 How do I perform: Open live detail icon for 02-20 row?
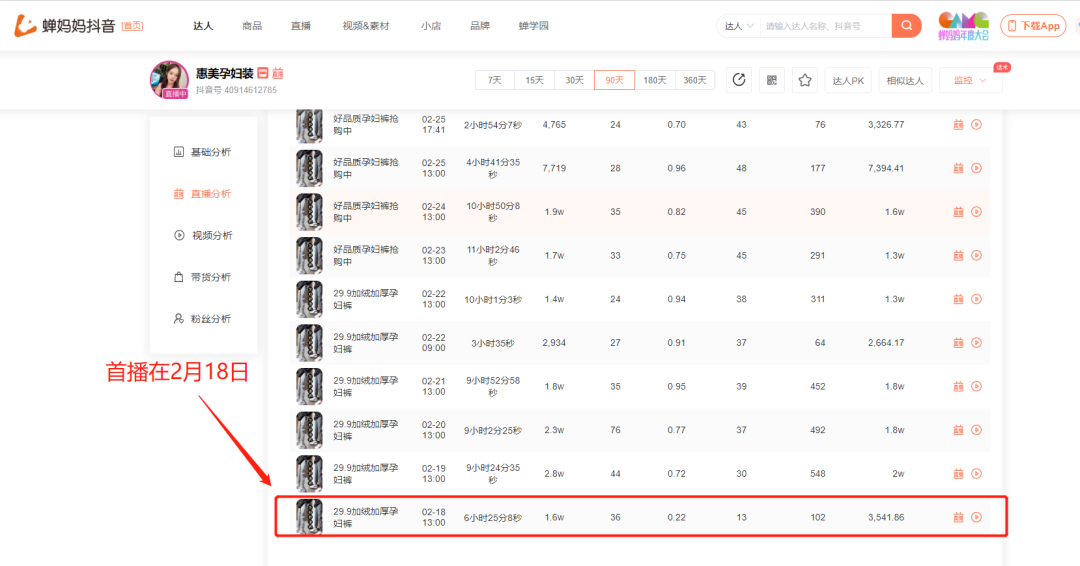[958, 430]
